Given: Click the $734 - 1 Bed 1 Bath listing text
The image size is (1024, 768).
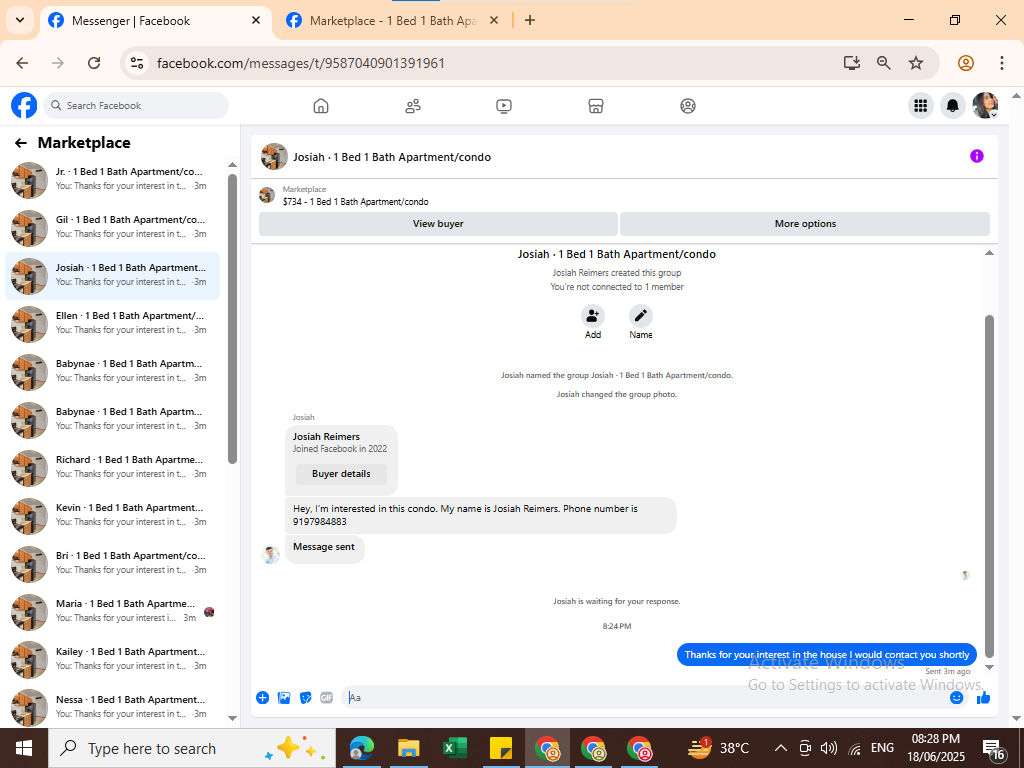Looking at the screenshot, I should (355, 202).
